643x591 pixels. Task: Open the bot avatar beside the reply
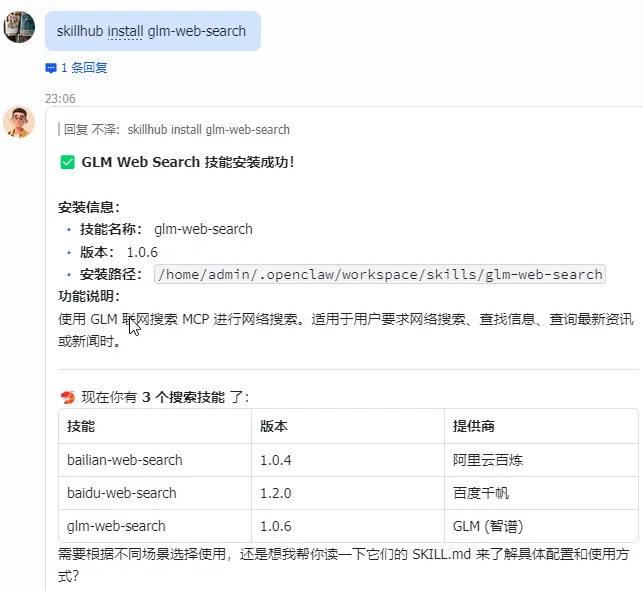[x=19, y=122]
